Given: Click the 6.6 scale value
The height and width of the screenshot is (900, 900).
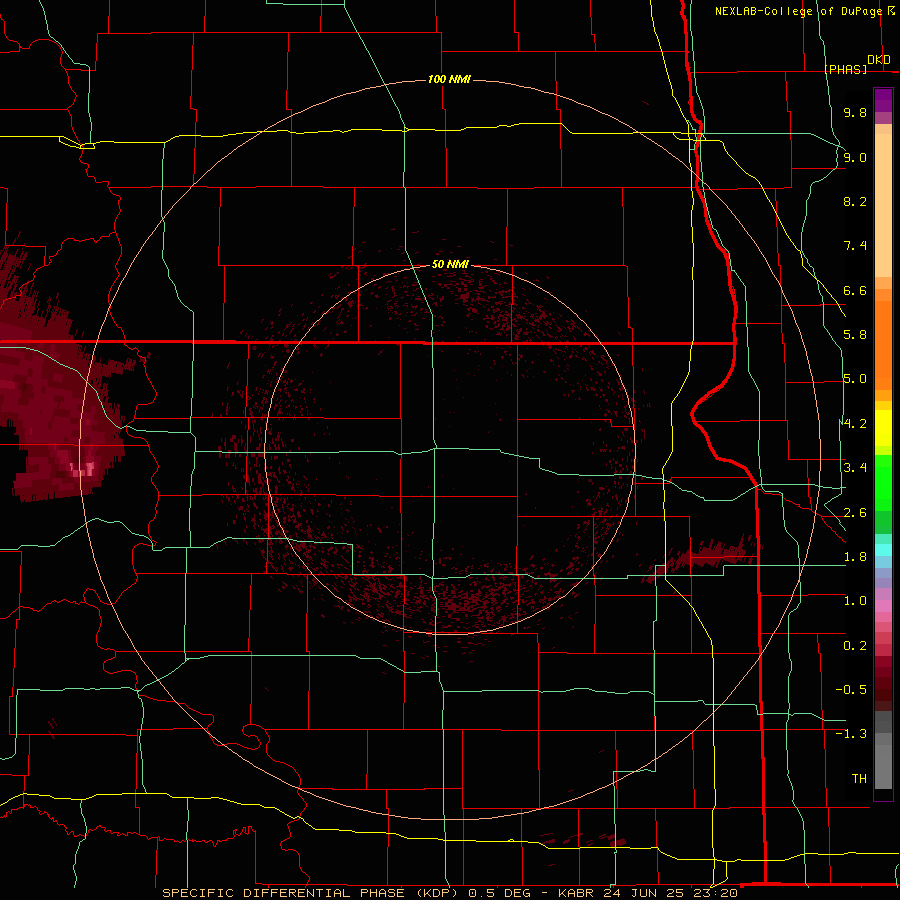Looking at the screenshot, I should click(x=855, y=290).
